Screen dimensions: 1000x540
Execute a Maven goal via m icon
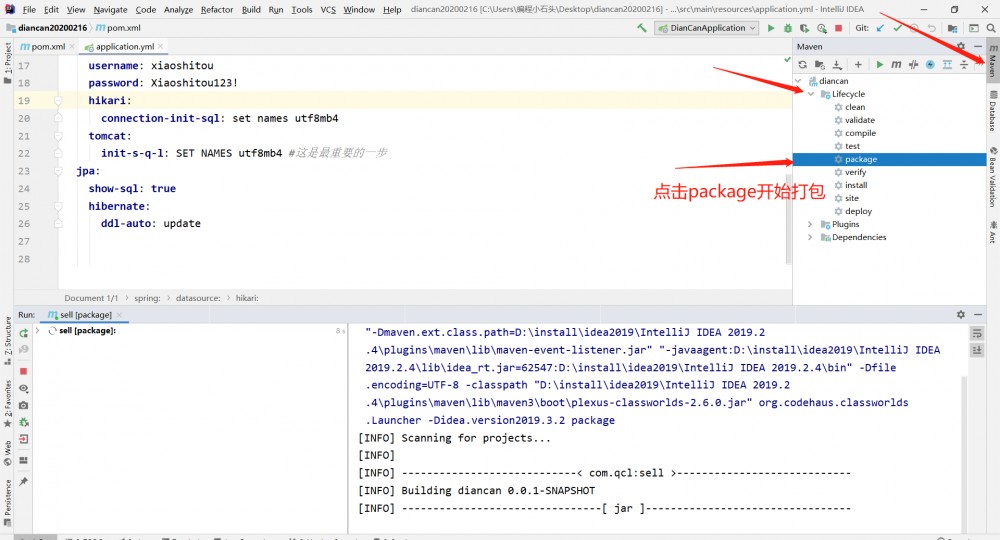896,64
